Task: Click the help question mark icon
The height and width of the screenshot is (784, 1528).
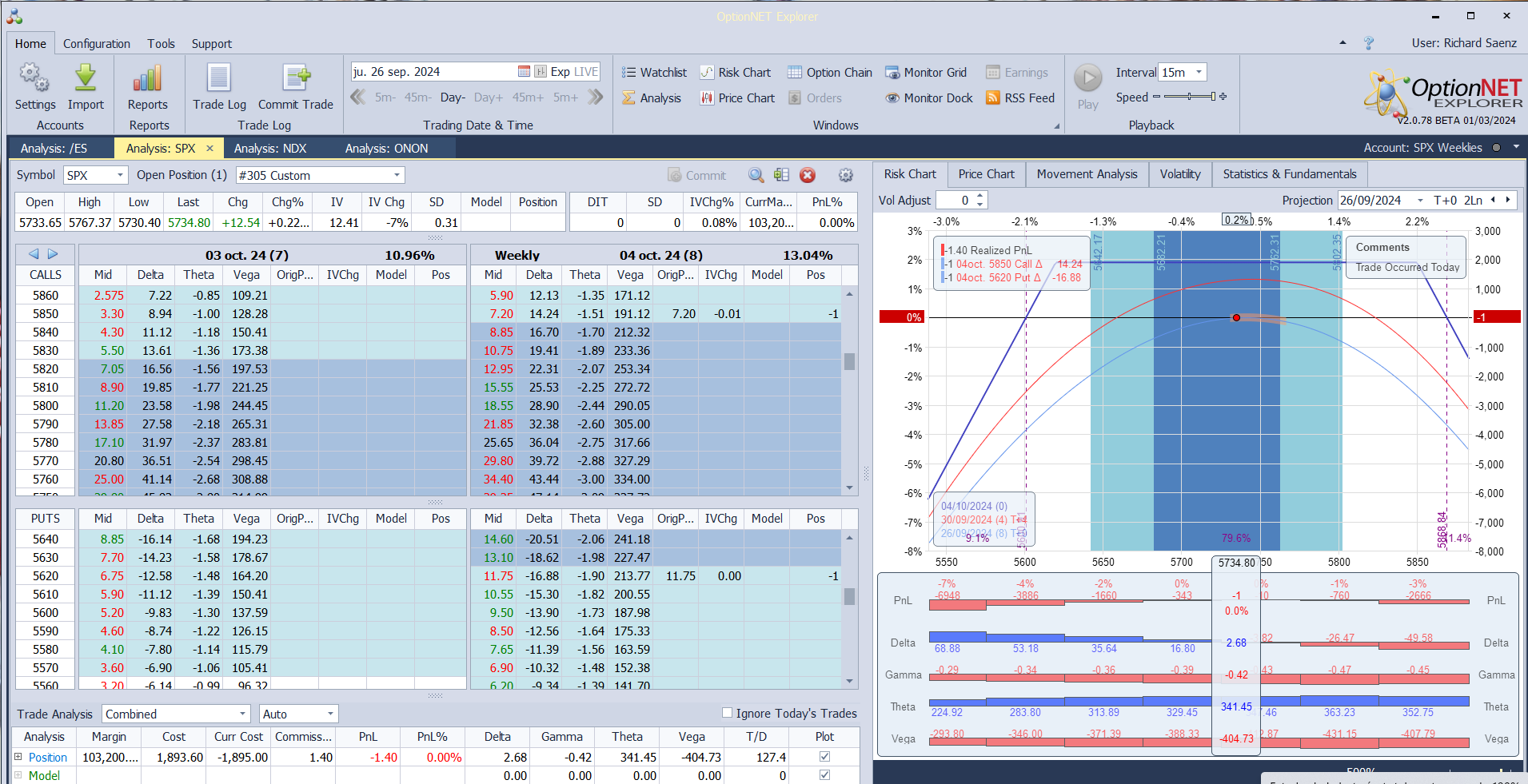Action: pyautogui.click(x=1368, y=43)
